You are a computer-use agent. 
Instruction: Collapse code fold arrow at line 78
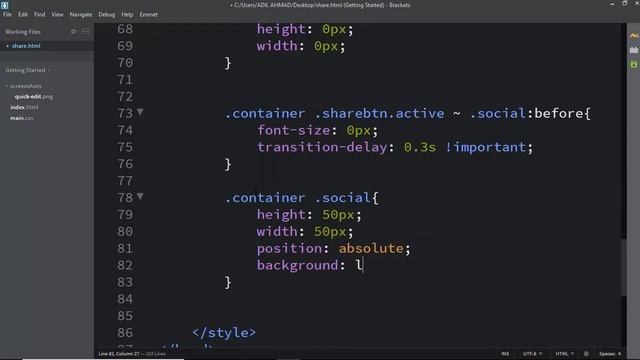click(140, 196)
